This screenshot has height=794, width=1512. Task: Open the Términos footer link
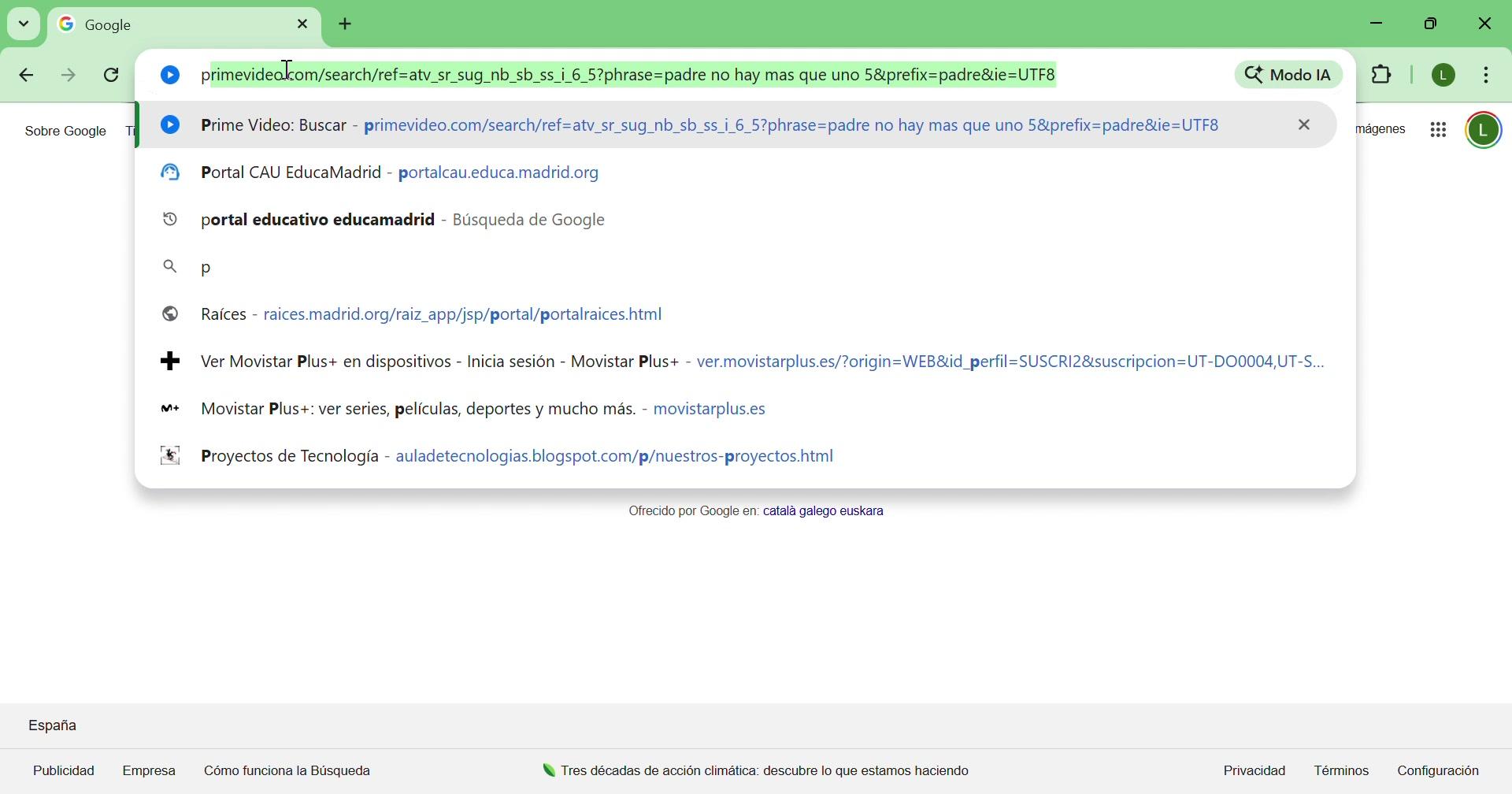[x=1343, y=771]
